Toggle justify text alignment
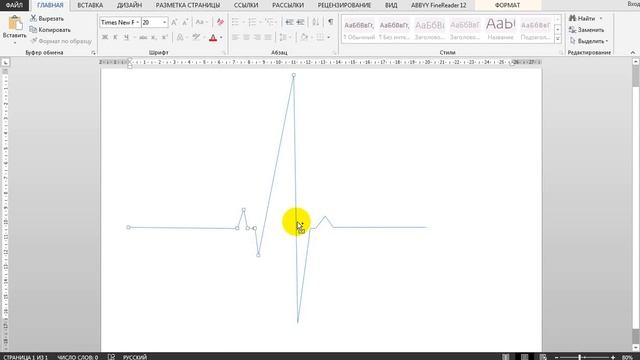 pos(268,38)
